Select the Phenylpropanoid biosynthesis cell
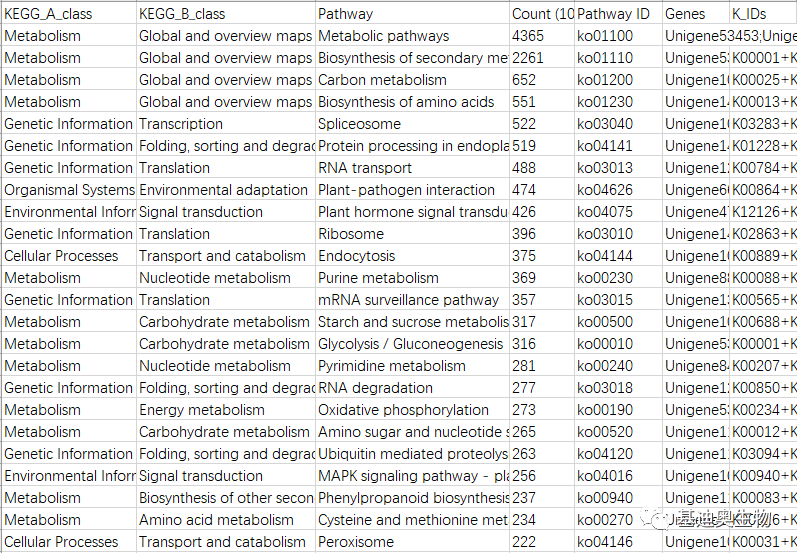Screen dimensions: 797x553 pyautogui.click(x=413, y=498)
